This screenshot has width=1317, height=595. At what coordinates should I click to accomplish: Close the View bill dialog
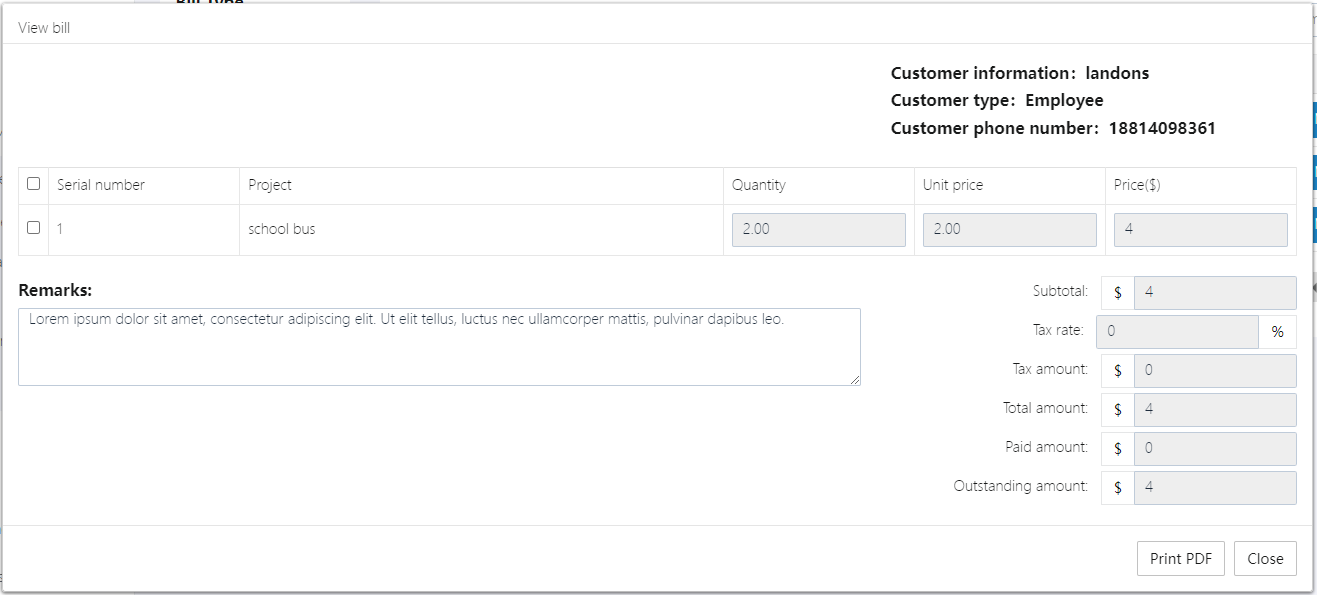click(1264, 559)
